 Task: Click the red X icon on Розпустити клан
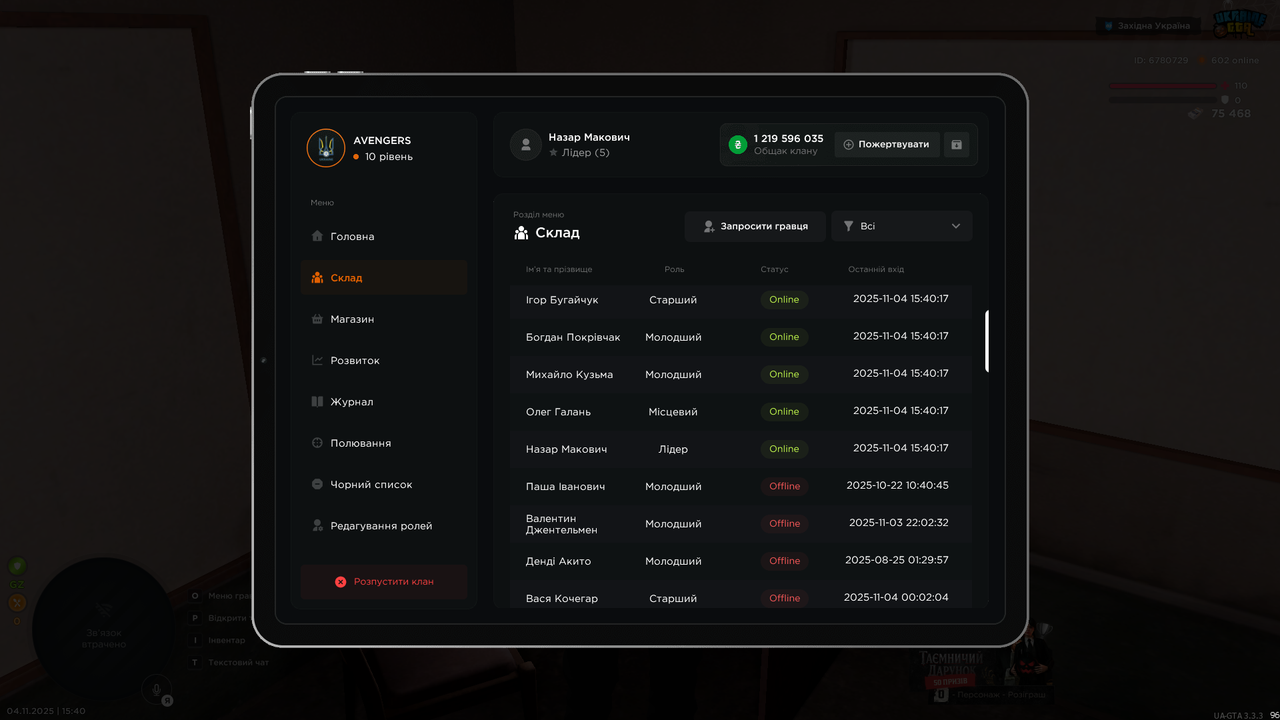(x=340, y=582)
